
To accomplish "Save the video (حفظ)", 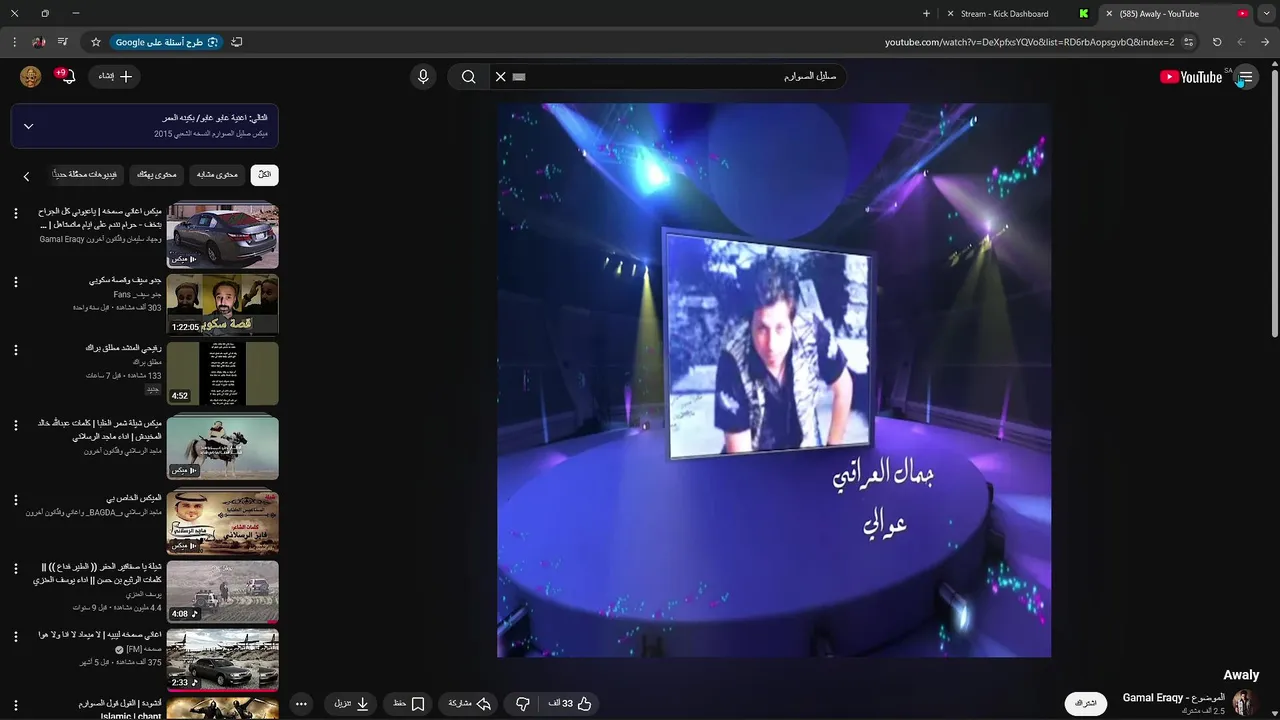I will (409, 704).
